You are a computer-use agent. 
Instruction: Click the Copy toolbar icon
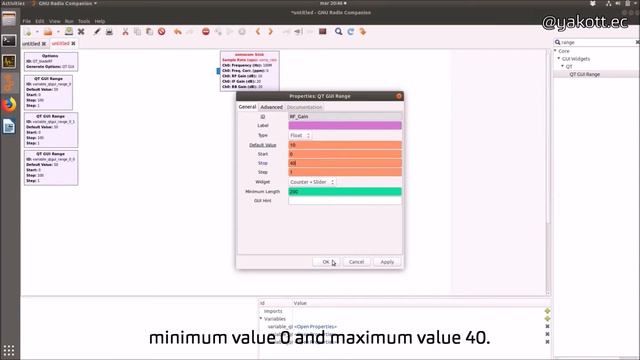pyautogui.click(x=138, y=31)
